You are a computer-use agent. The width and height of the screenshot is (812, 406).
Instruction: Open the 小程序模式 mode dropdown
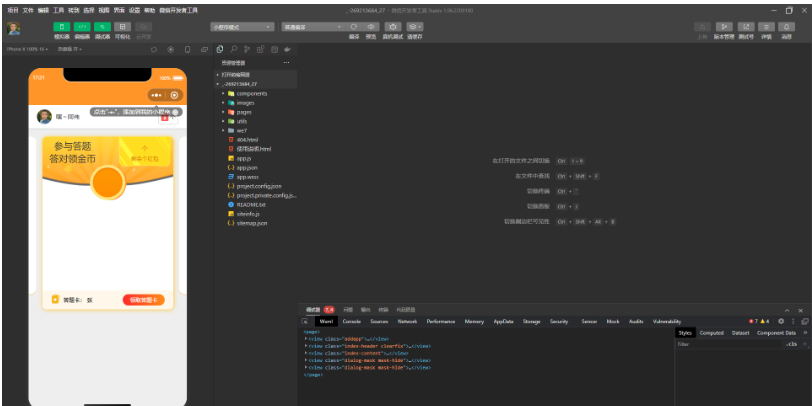[242, 27]
